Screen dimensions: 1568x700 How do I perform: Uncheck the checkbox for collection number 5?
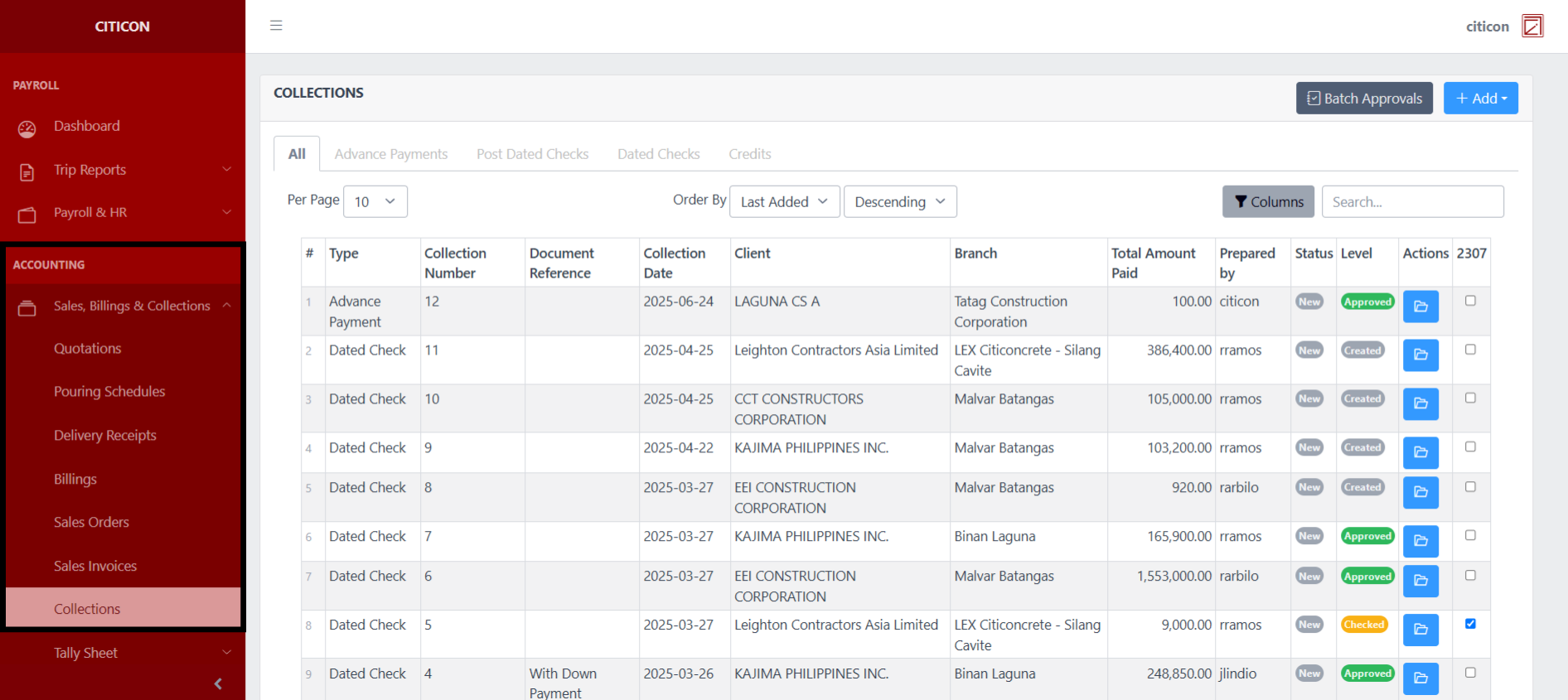(1470, 624)
